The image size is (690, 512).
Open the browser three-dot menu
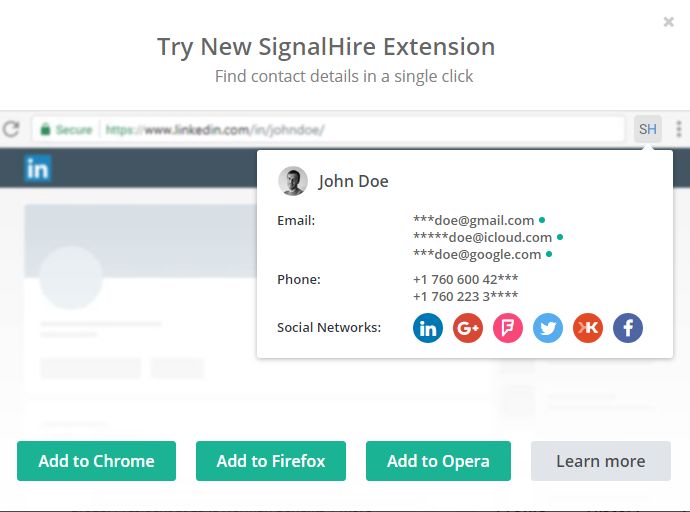tap(679, 129)
